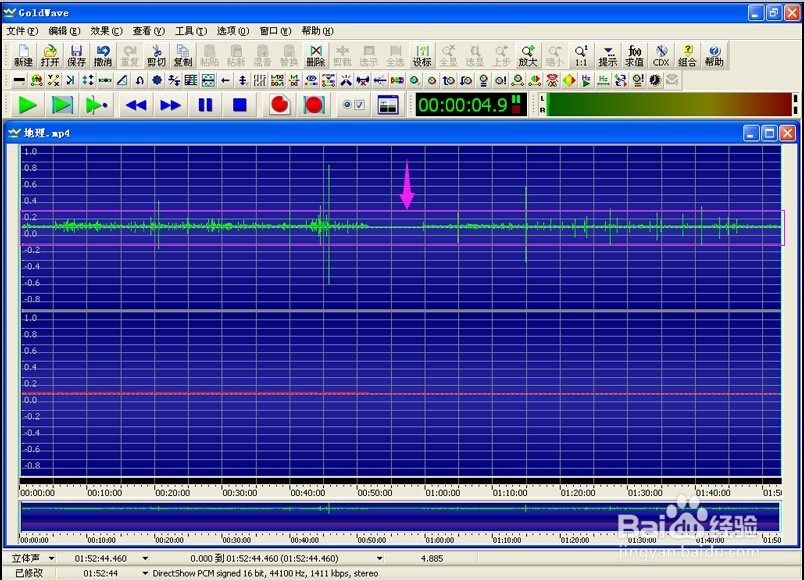Screen dimensions: 804x580
Task: Click the 设标 set-marker icon
Action: click(x=422, y=55)
